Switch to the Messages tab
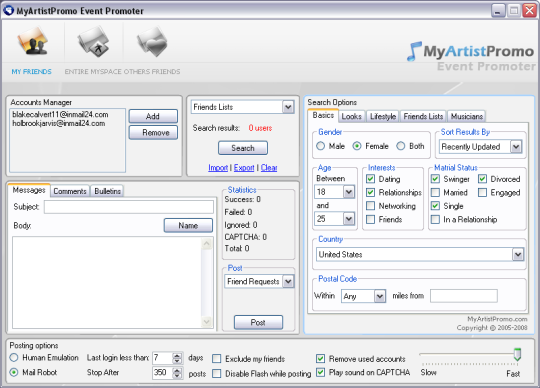The width and height of the screenshot is (540, 388). coord(29,190)
